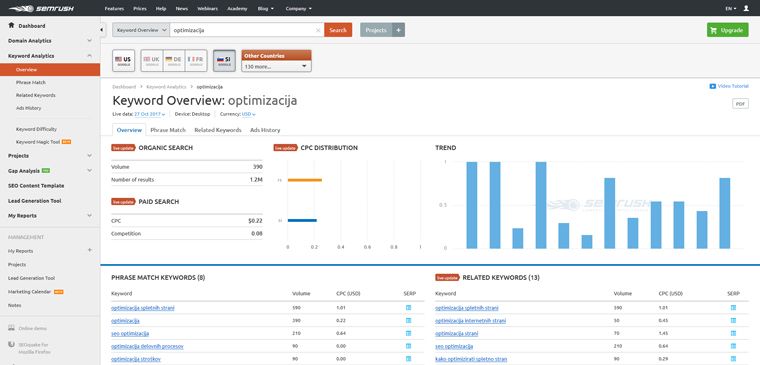
Task: Select the FR Google database
Action: [x=196, y=61]
